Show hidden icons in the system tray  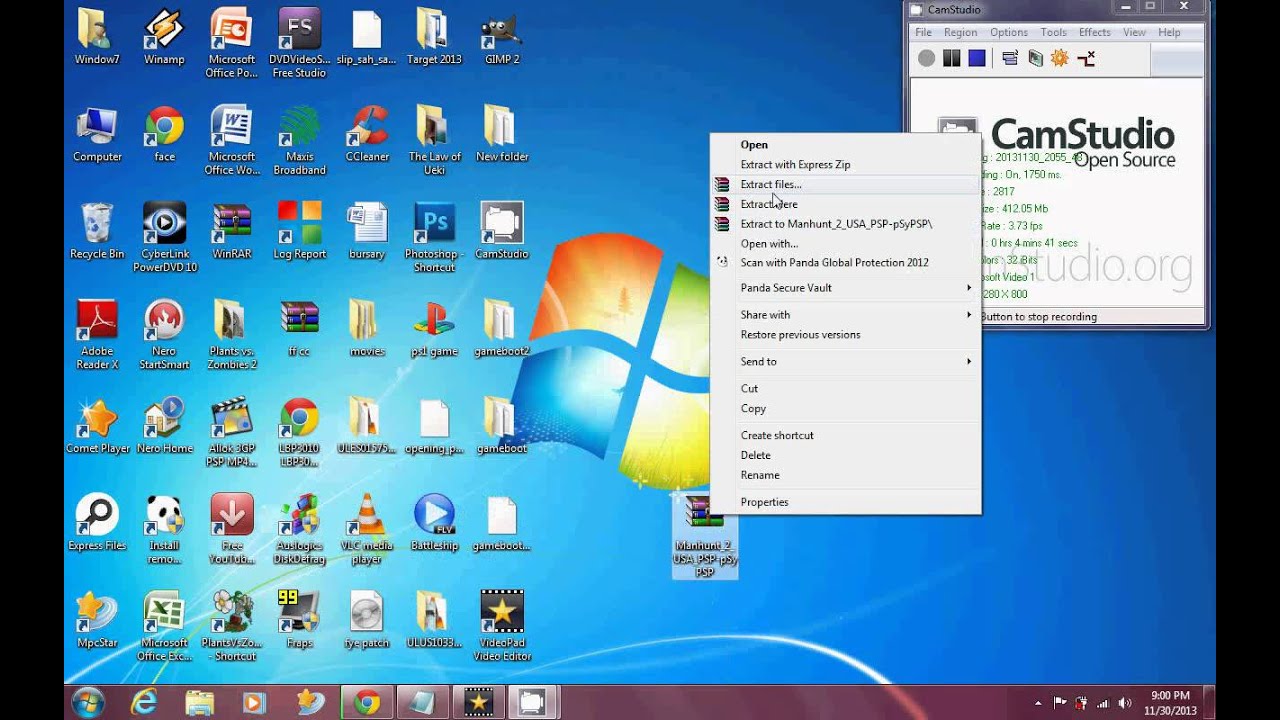1037,703
